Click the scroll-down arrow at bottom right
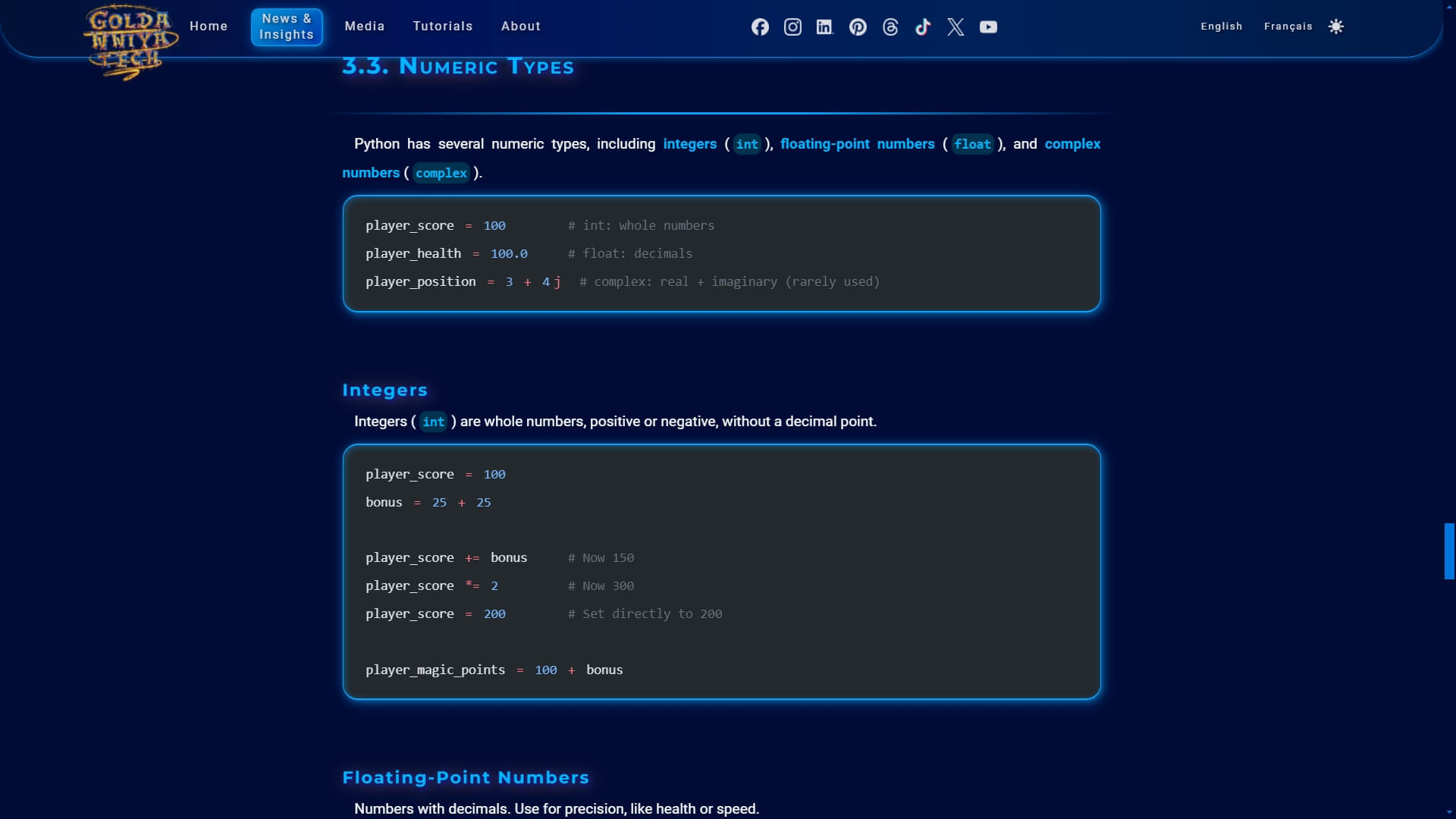The width and height of the screenshot is (1456, 819). [x=1448, y=813]
